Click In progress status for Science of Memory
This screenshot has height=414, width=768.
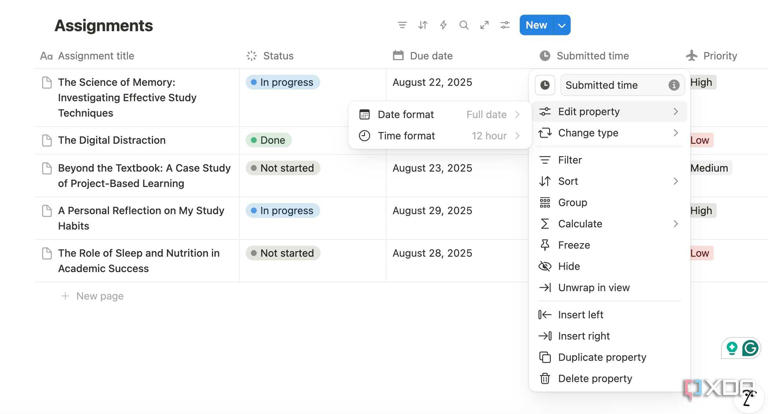tap(283, 82)
